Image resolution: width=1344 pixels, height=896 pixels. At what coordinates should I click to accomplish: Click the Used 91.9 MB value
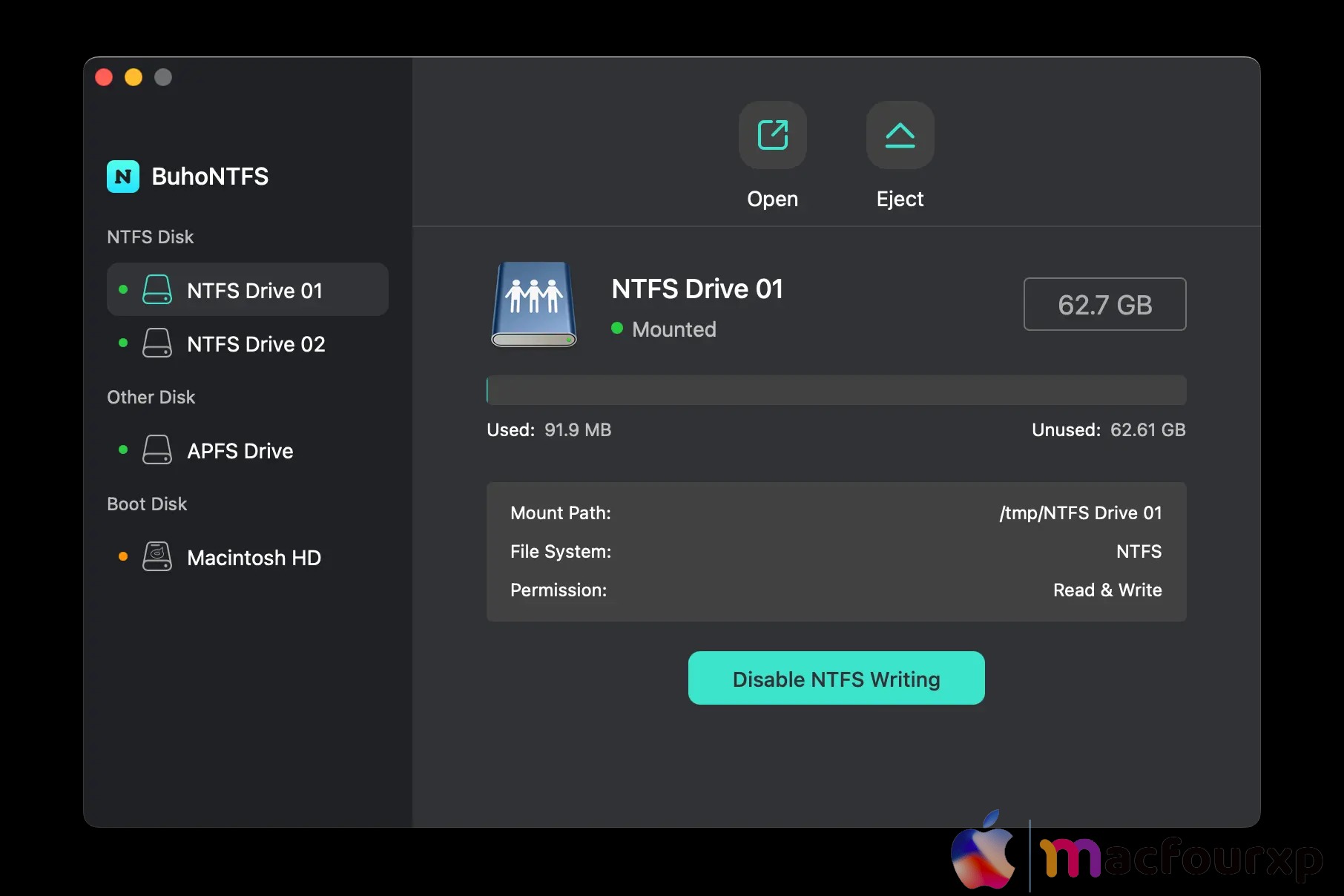click(x=578, y=429)
